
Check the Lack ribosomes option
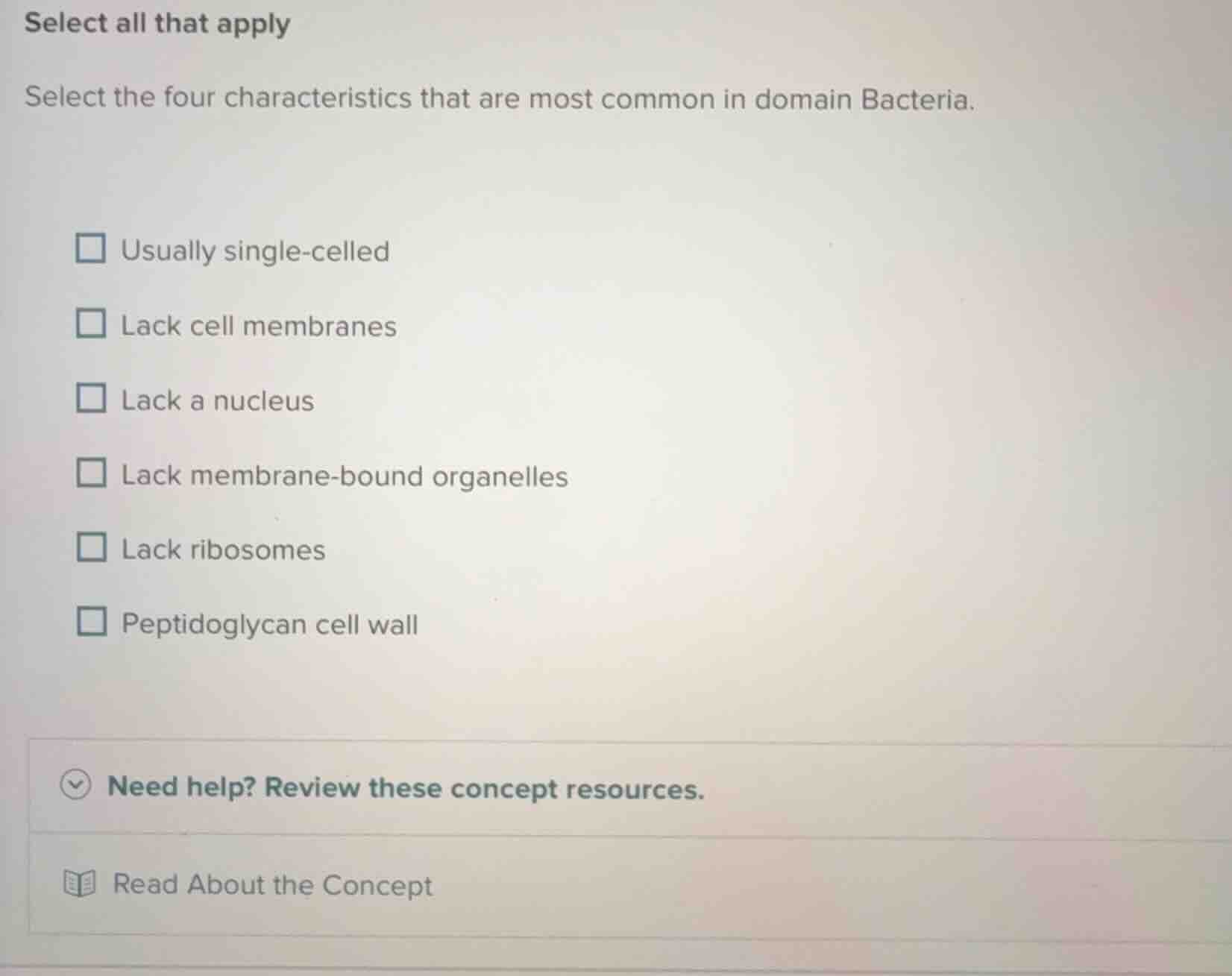coord(91,549)
